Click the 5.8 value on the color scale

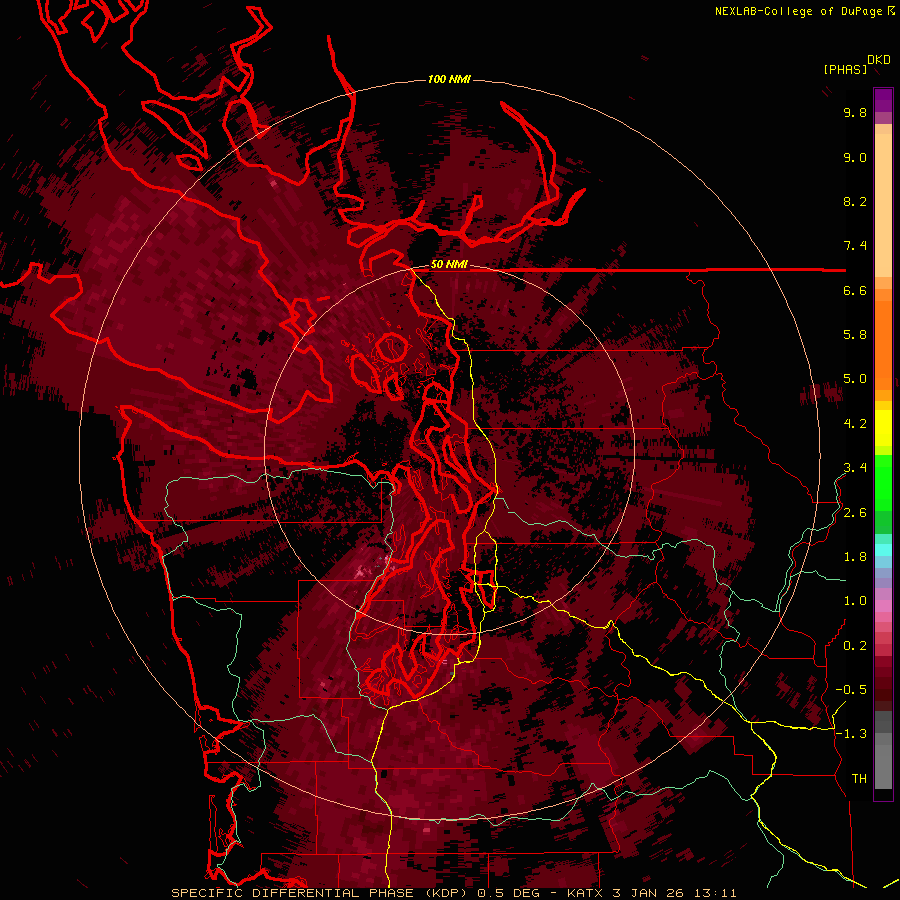pyautogui.click(x=855, y=335)
